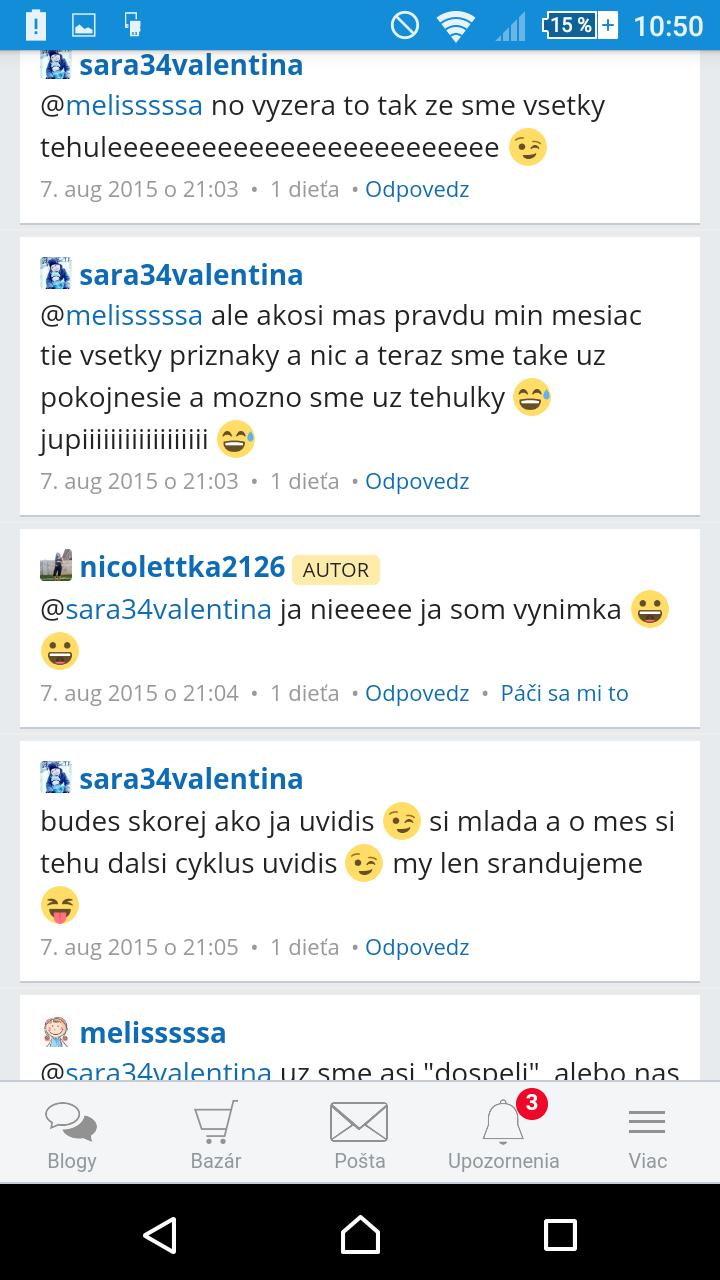The height and width of the screenshot is (1280, 720).
Task: Open the nicolettka2126 username profile link
Action: (183, 567)
